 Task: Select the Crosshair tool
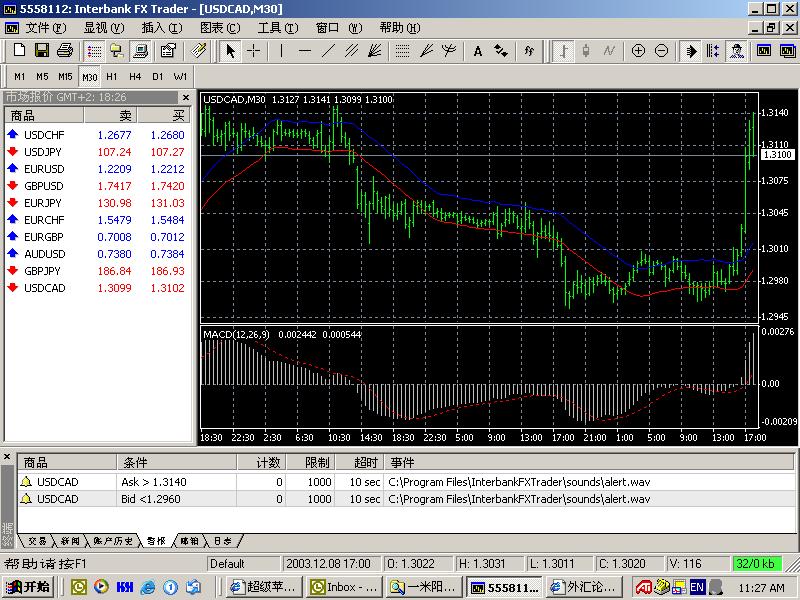[x=254, y=51]
